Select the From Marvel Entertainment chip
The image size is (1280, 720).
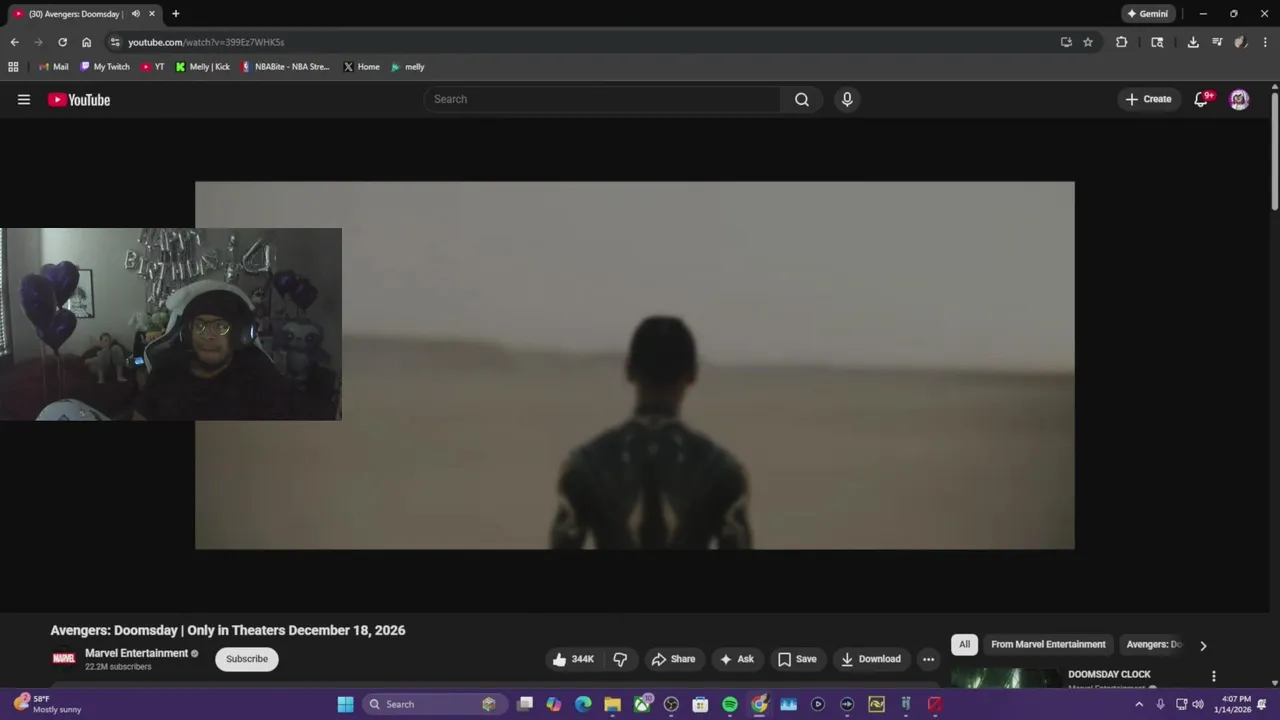tap(1048, 644)
